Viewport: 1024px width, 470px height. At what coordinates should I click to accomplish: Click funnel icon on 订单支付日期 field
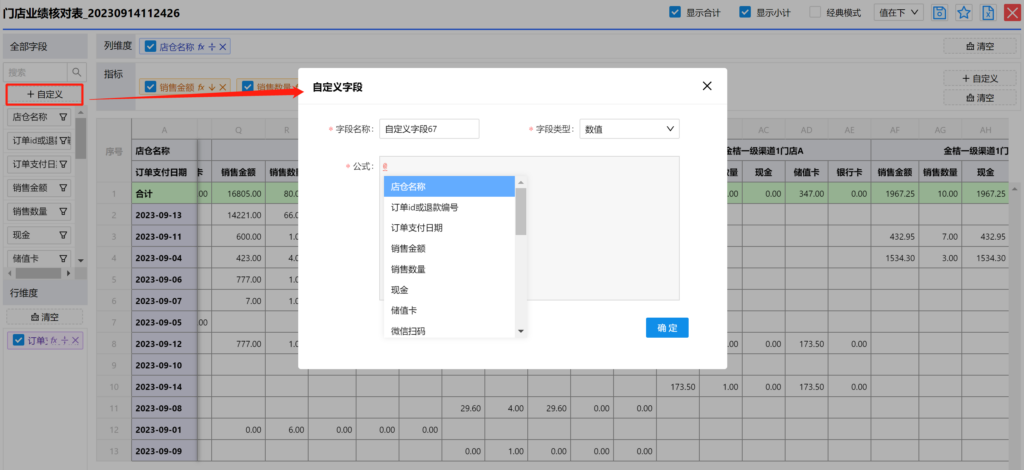pos(63,164)
